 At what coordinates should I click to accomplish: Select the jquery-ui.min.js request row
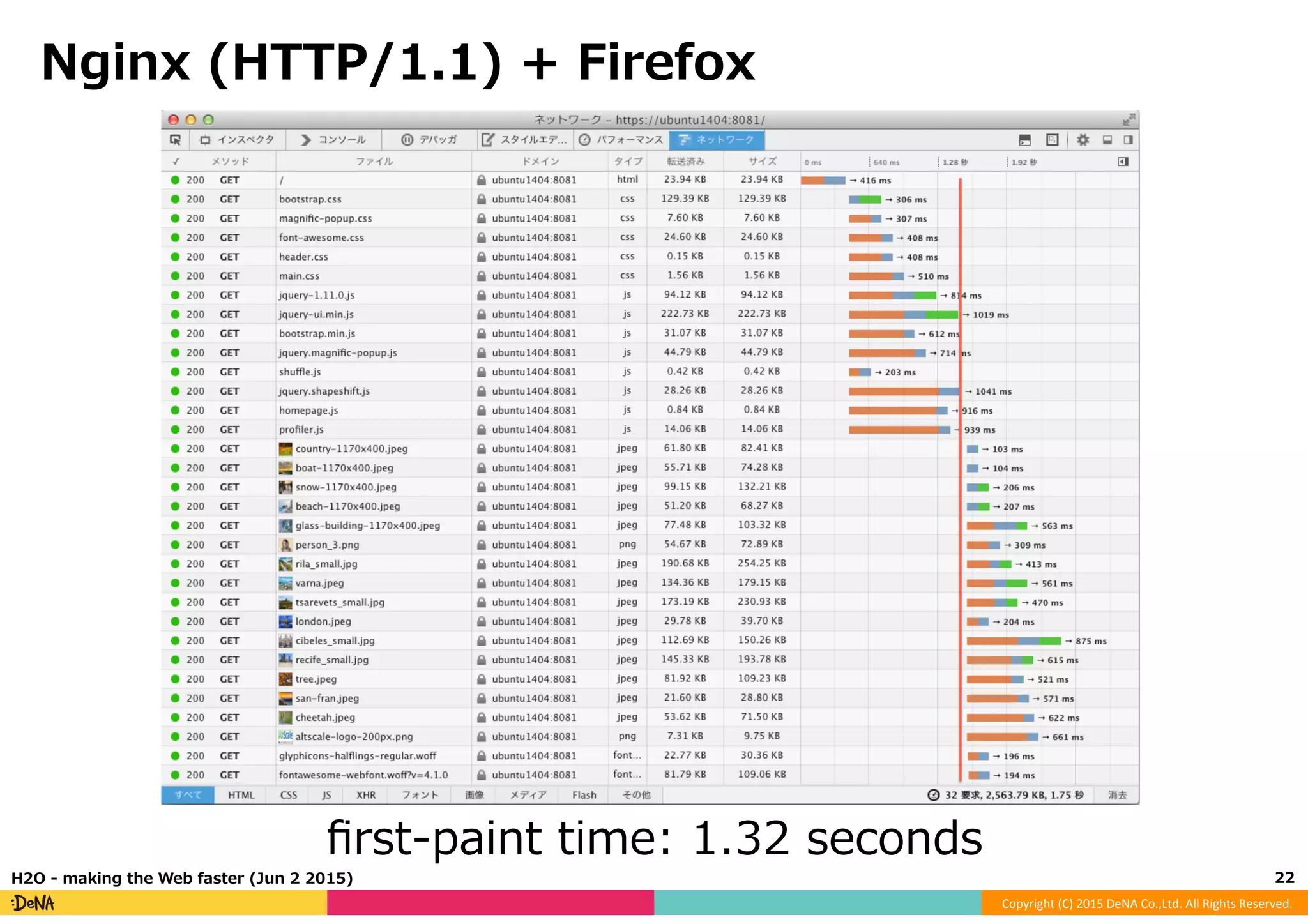[650, 314]
